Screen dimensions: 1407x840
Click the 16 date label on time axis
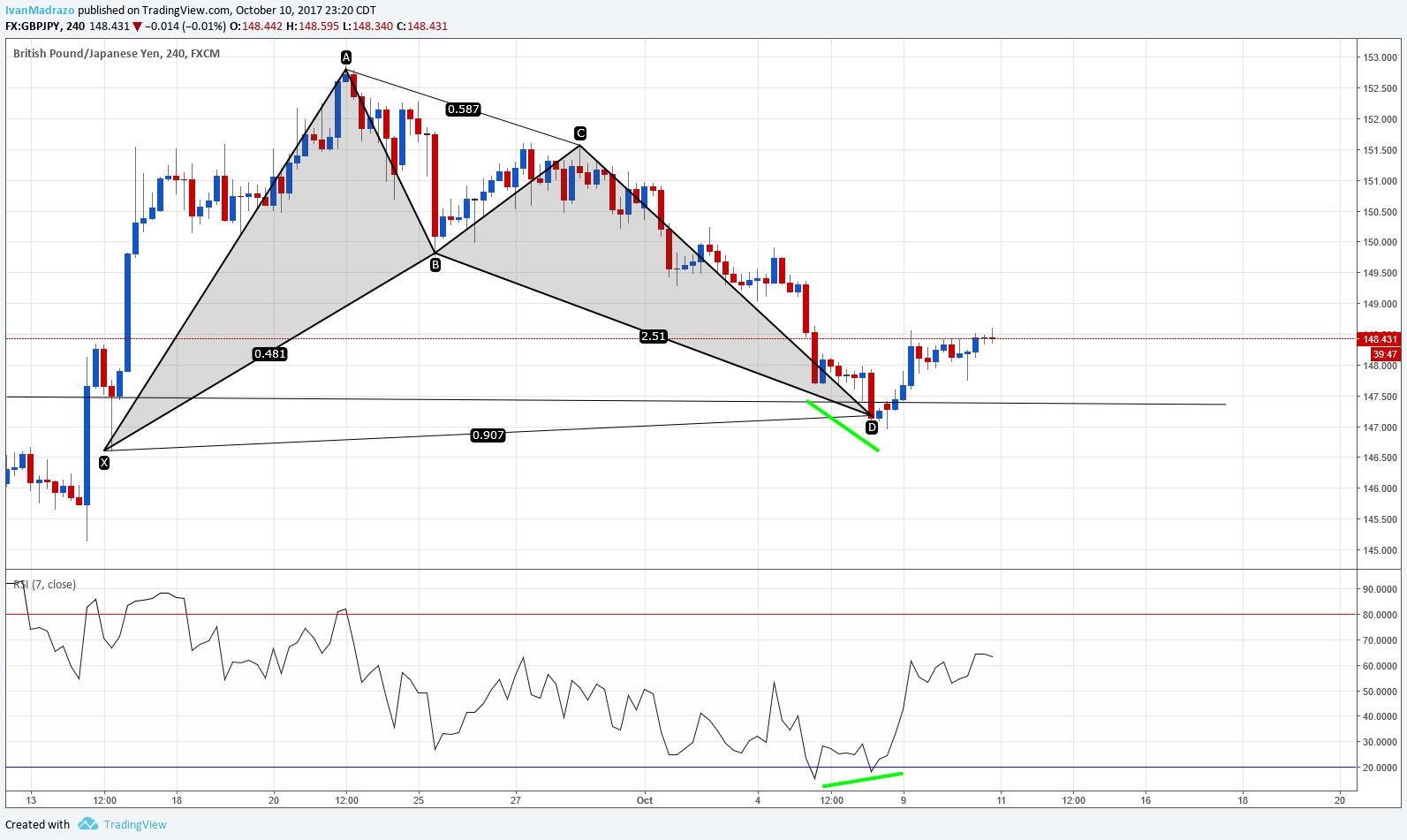coord(1146,800)
